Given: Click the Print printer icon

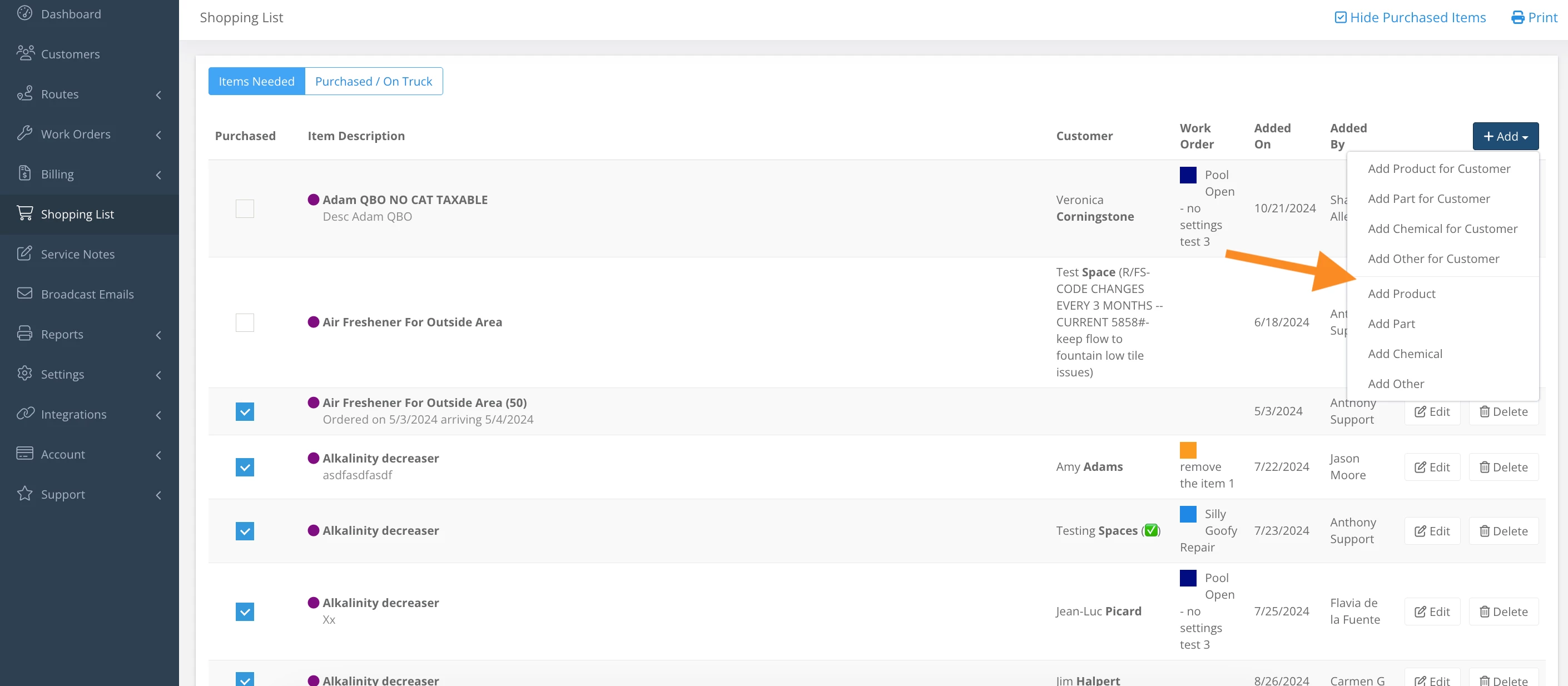Looking at the screenshot, I should click(1517, 18).
